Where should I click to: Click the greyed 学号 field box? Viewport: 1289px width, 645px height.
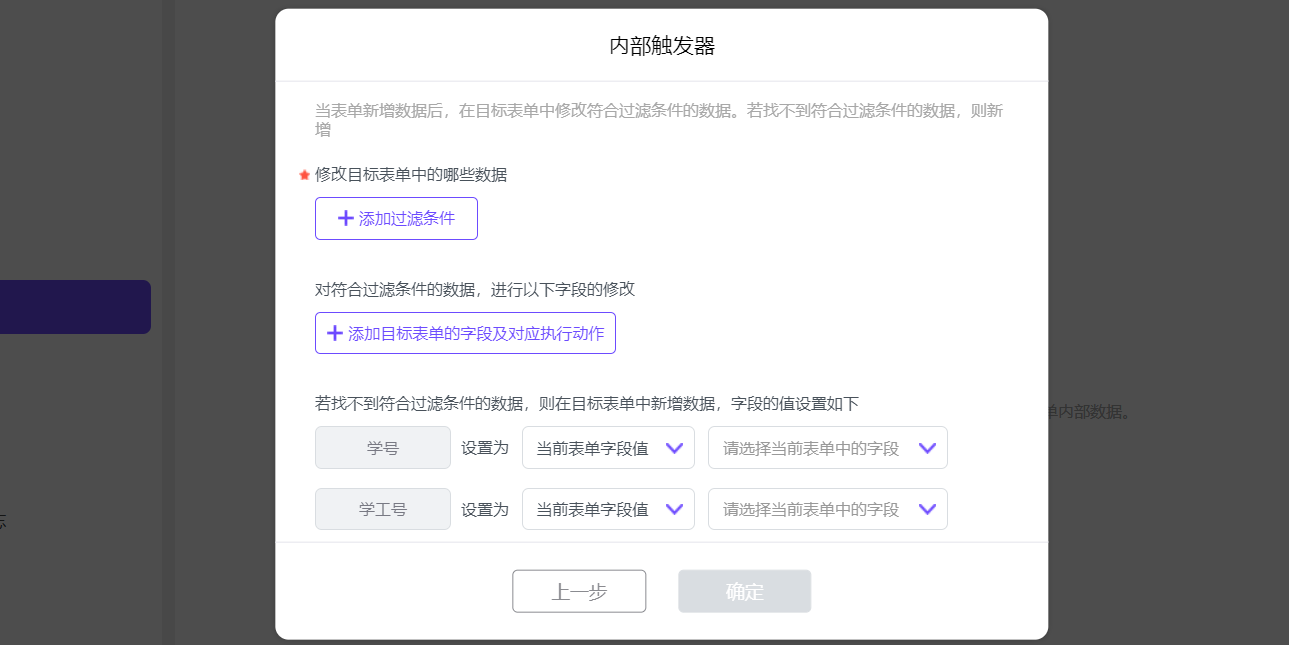click(x=383, y=448)
